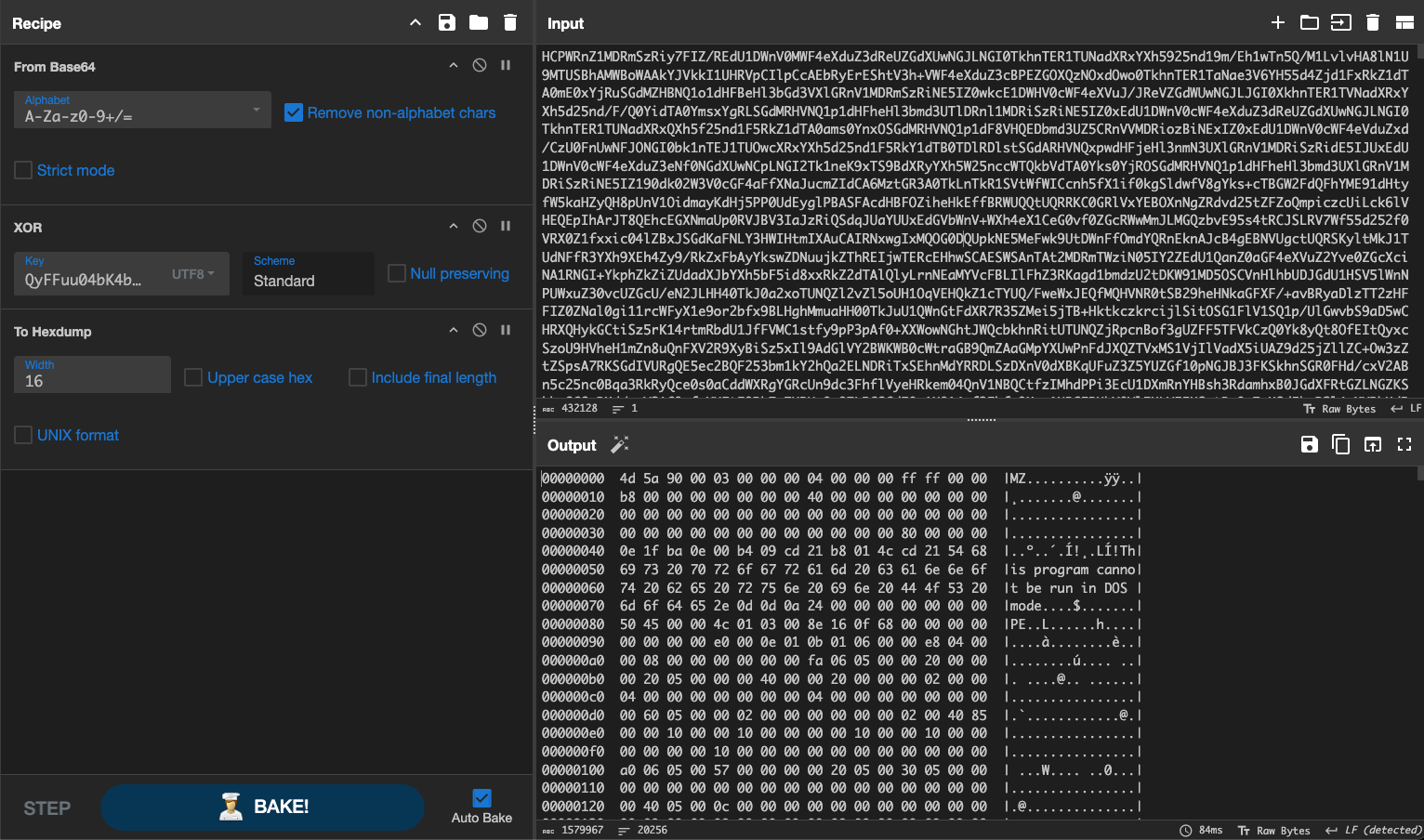Add a new input tab
1424x840 pixels.
click(1278, 23)
